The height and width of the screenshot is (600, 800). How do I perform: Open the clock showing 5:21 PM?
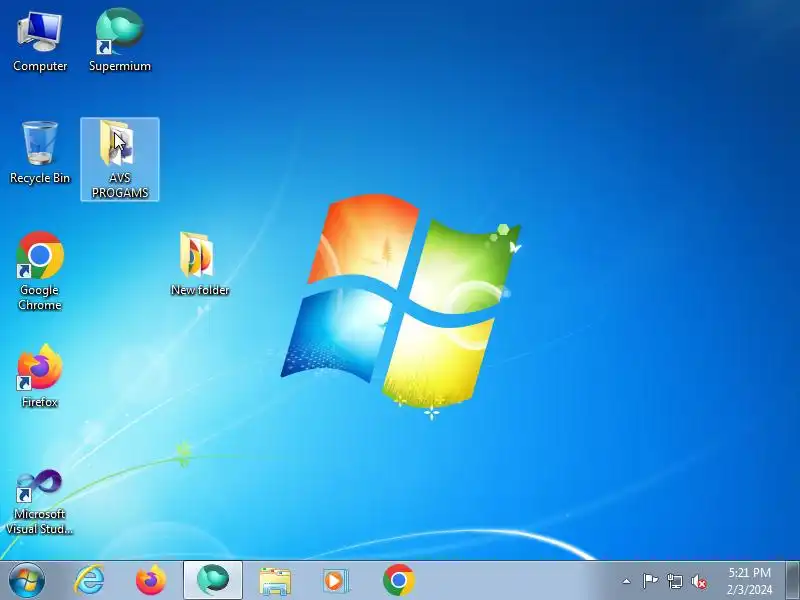(749, 581)
